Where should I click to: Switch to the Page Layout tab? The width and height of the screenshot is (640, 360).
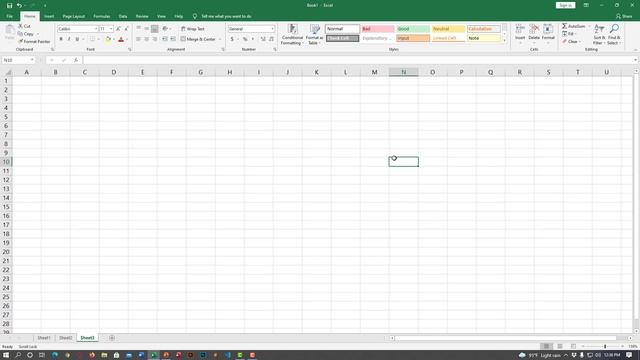pos(73,16)
